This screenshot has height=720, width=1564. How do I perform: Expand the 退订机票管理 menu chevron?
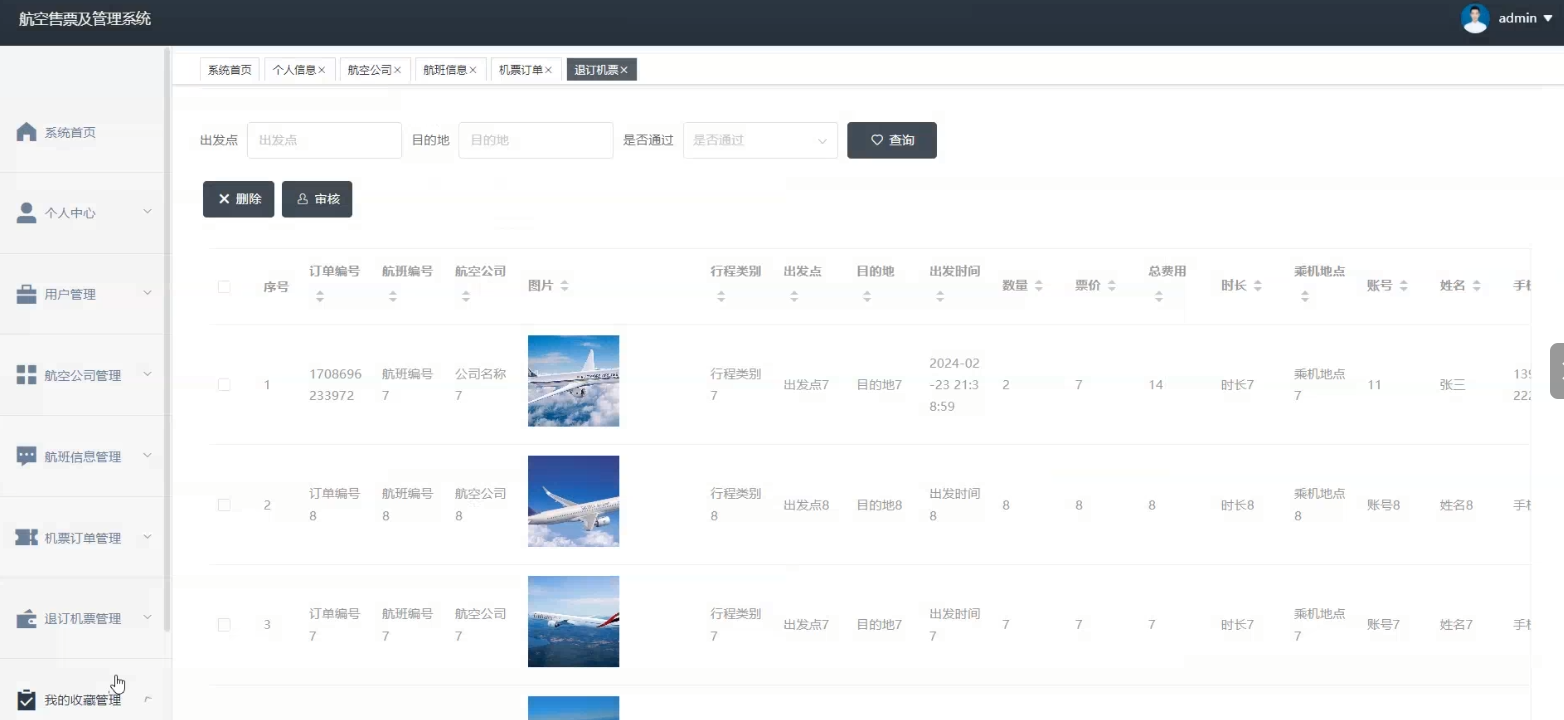tap(147, 617)
